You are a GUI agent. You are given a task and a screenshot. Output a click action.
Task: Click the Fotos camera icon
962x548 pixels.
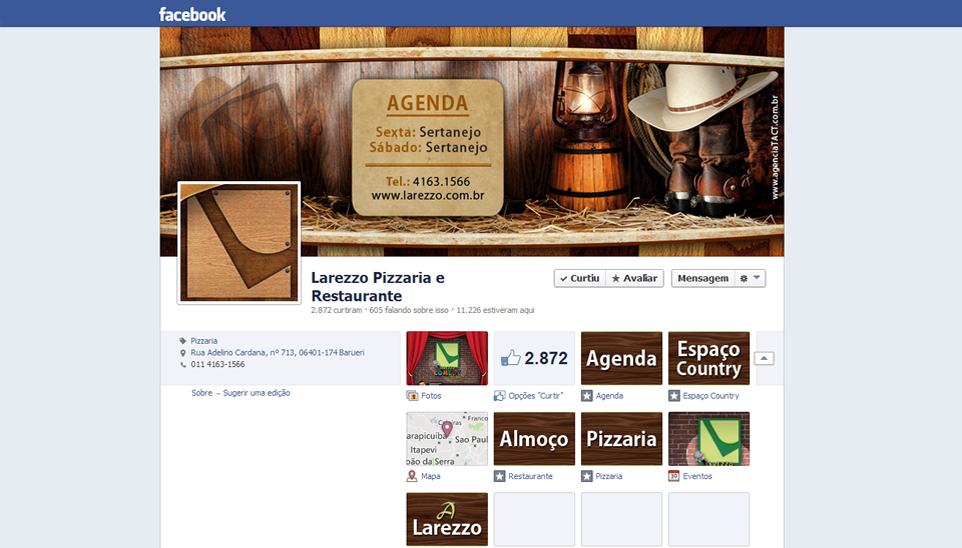tap(412, 396)
